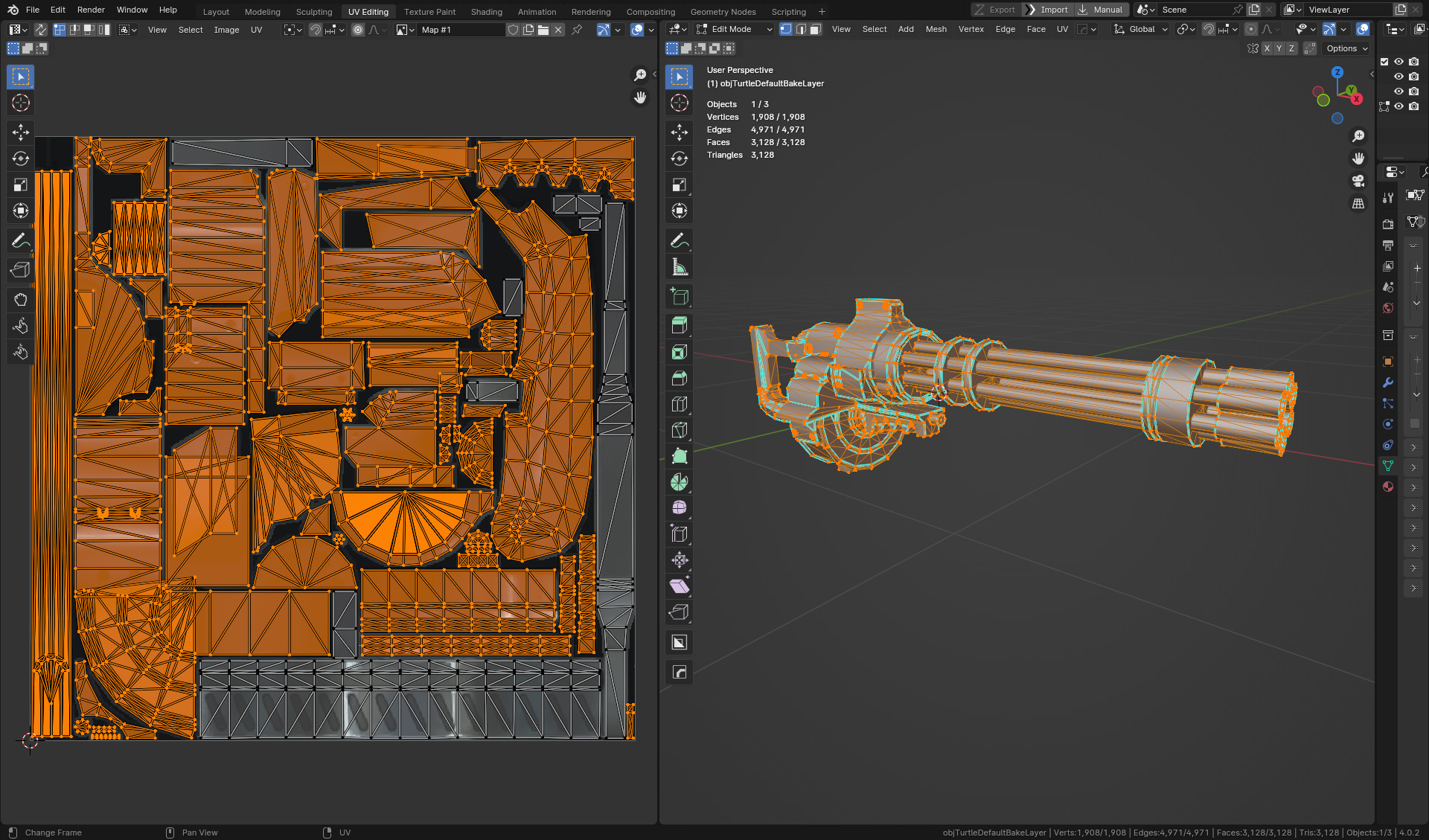This screenshot has height=840, width=1429.
Task: Open the Material properties tab
Action: click(x=1388, y=487)
